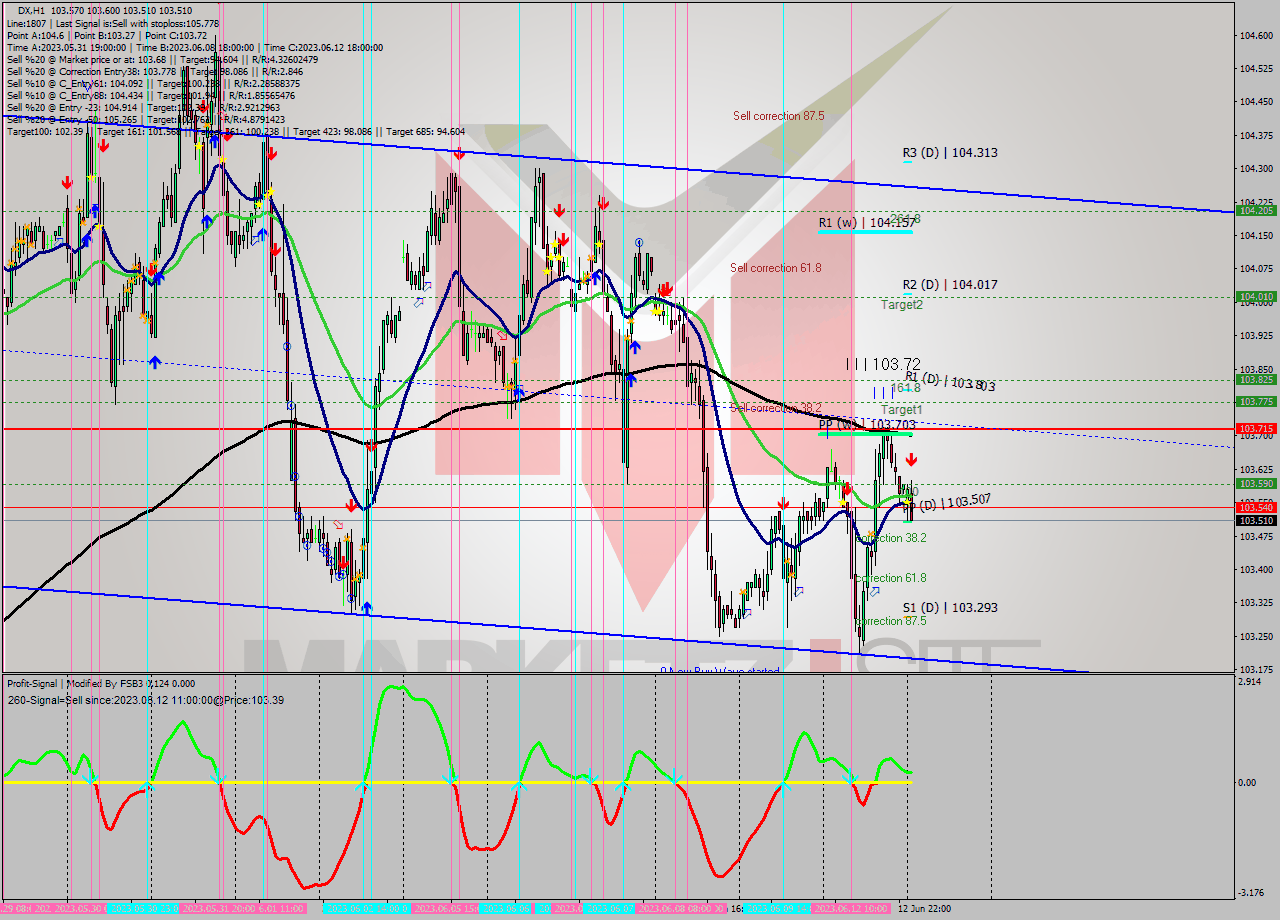Click the '0 New Buy Wave started' label

pyautogui.click(x=719, y=671)
